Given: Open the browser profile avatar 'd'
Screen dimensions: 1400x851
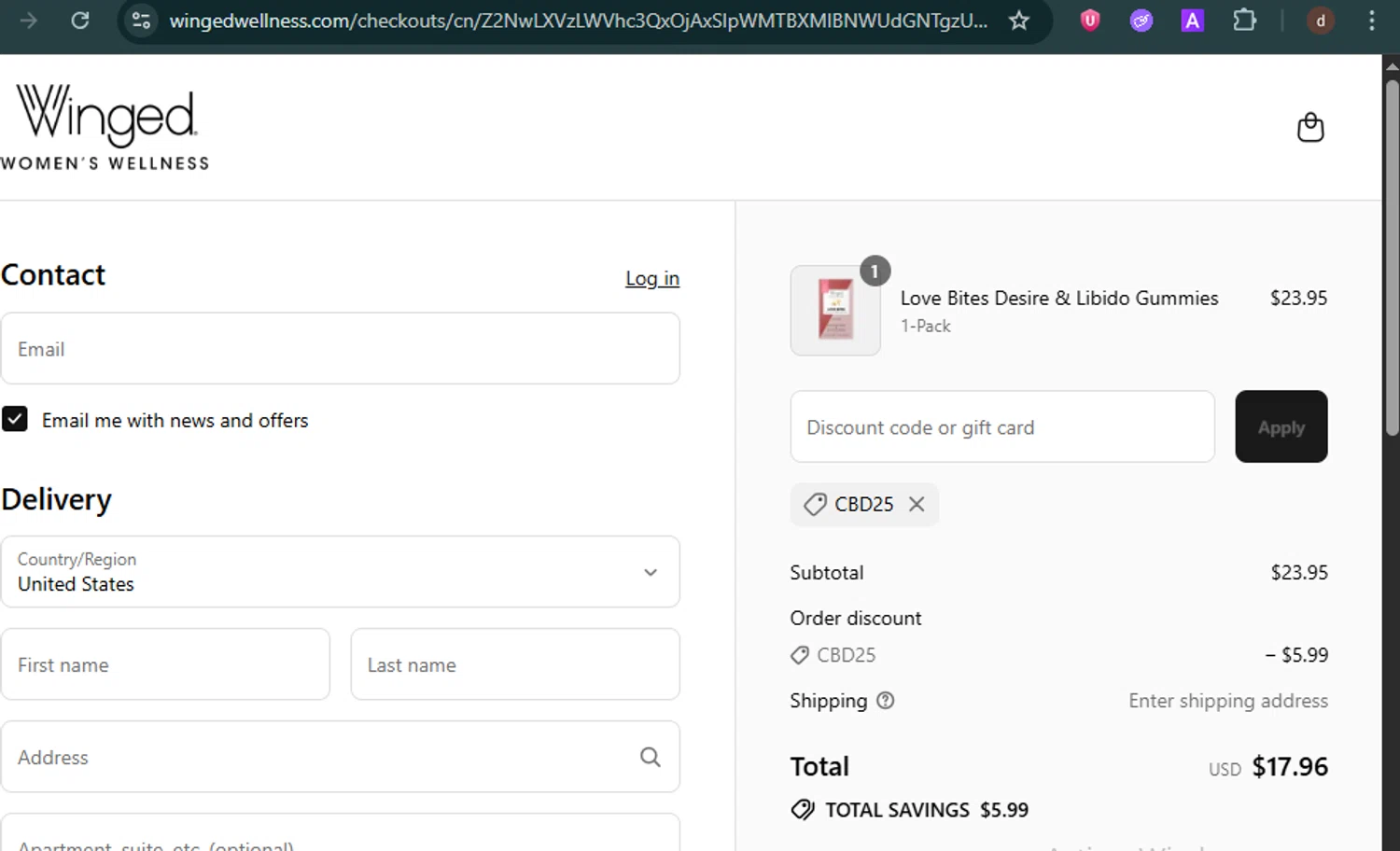Looking at the screenshot, I should coord(1320,20).
